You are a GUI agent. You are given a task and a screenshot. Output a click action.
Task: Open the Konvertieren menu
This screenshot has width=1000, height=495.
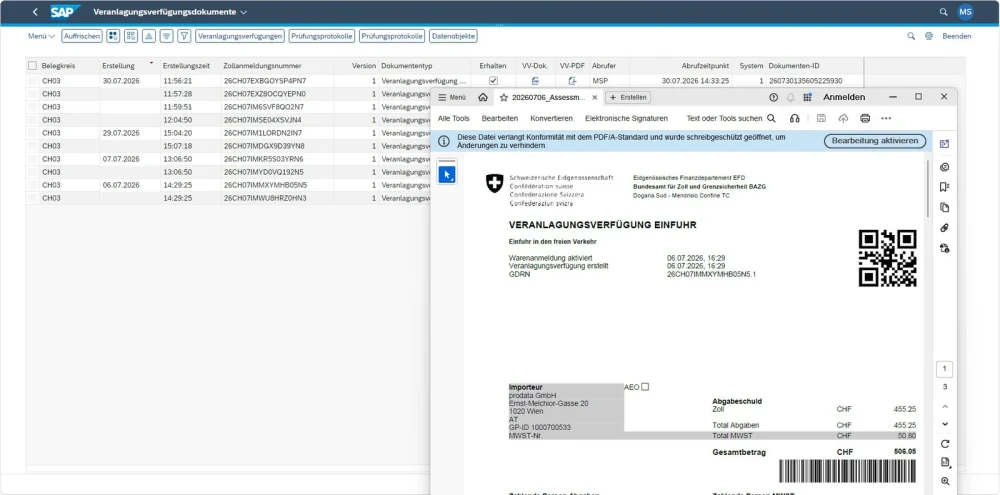pos(551,118)
